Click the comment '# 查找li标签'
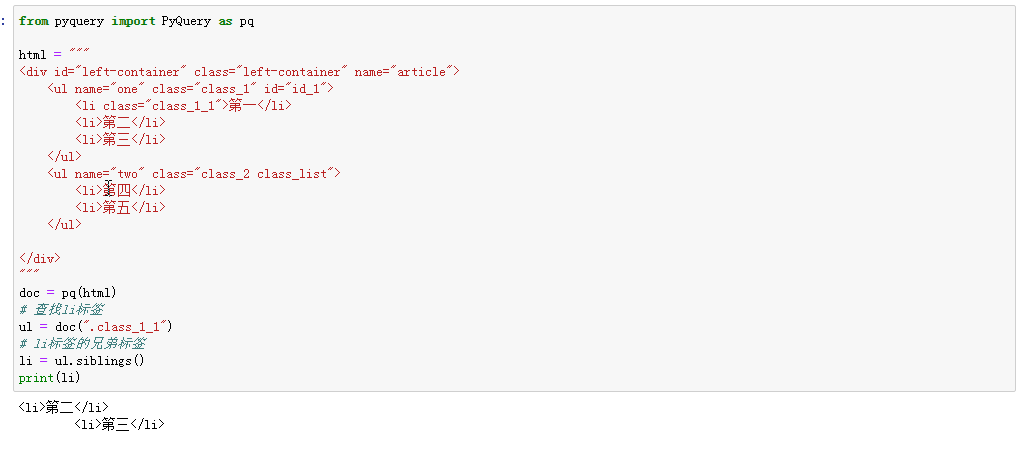The width and height of the screenshot is (1016, 455). [x=61, y=310]
